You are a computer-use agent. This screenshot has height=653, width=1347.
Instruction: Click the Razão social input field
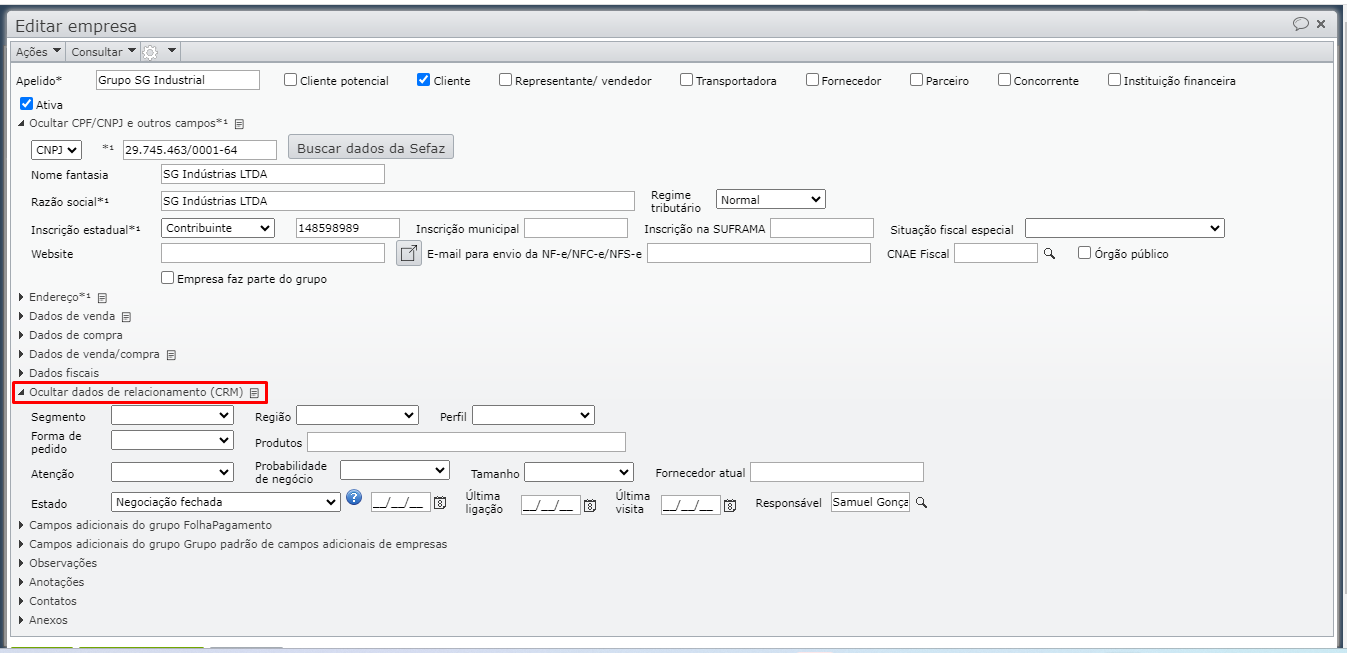tap(398, 201)
